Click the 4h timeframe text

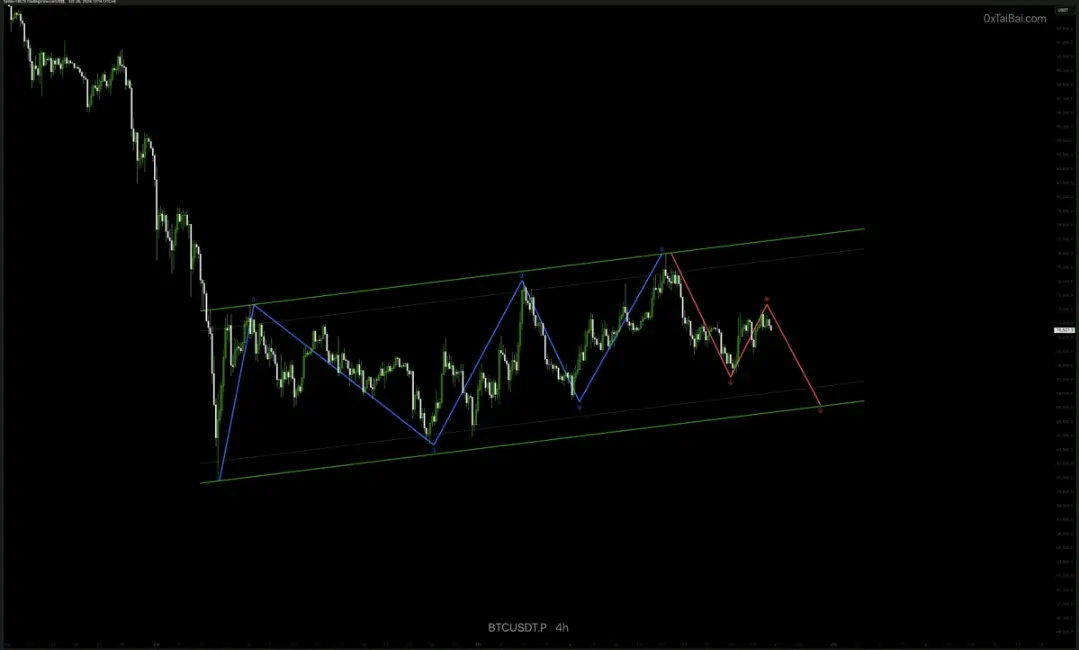(562, 627)
